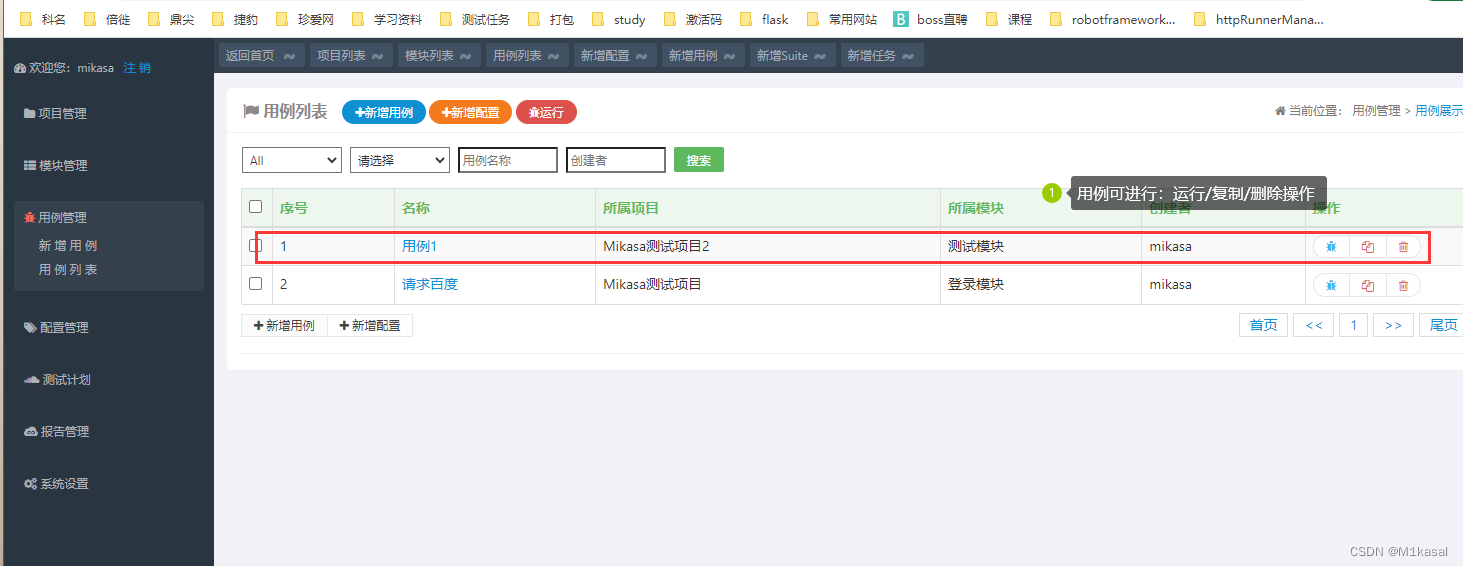Open the boss直聘 bookmark
The width and height of the screenshot is (1463, 566).
(x=931, y=19)
